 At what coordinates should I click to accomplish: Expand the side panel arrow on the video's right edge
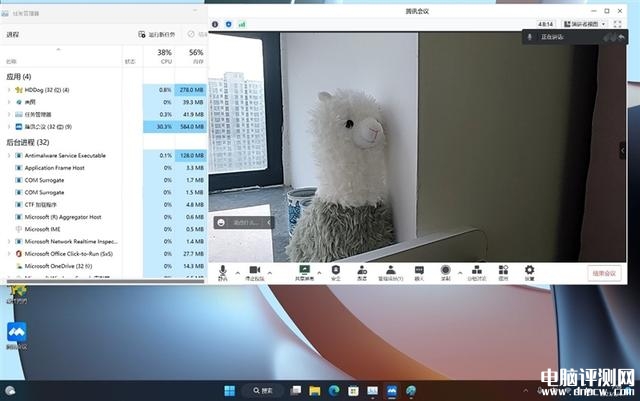(x=622, y=150)
